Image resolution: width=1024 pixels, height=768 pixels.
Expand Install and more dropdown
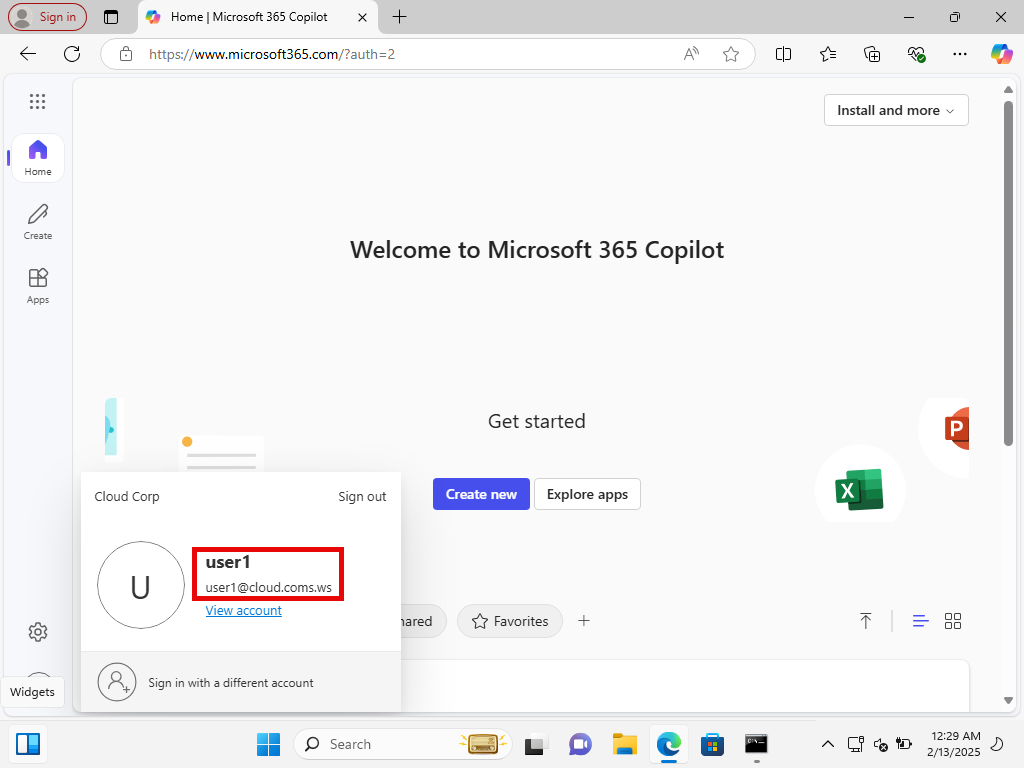[x=896, y=110]
